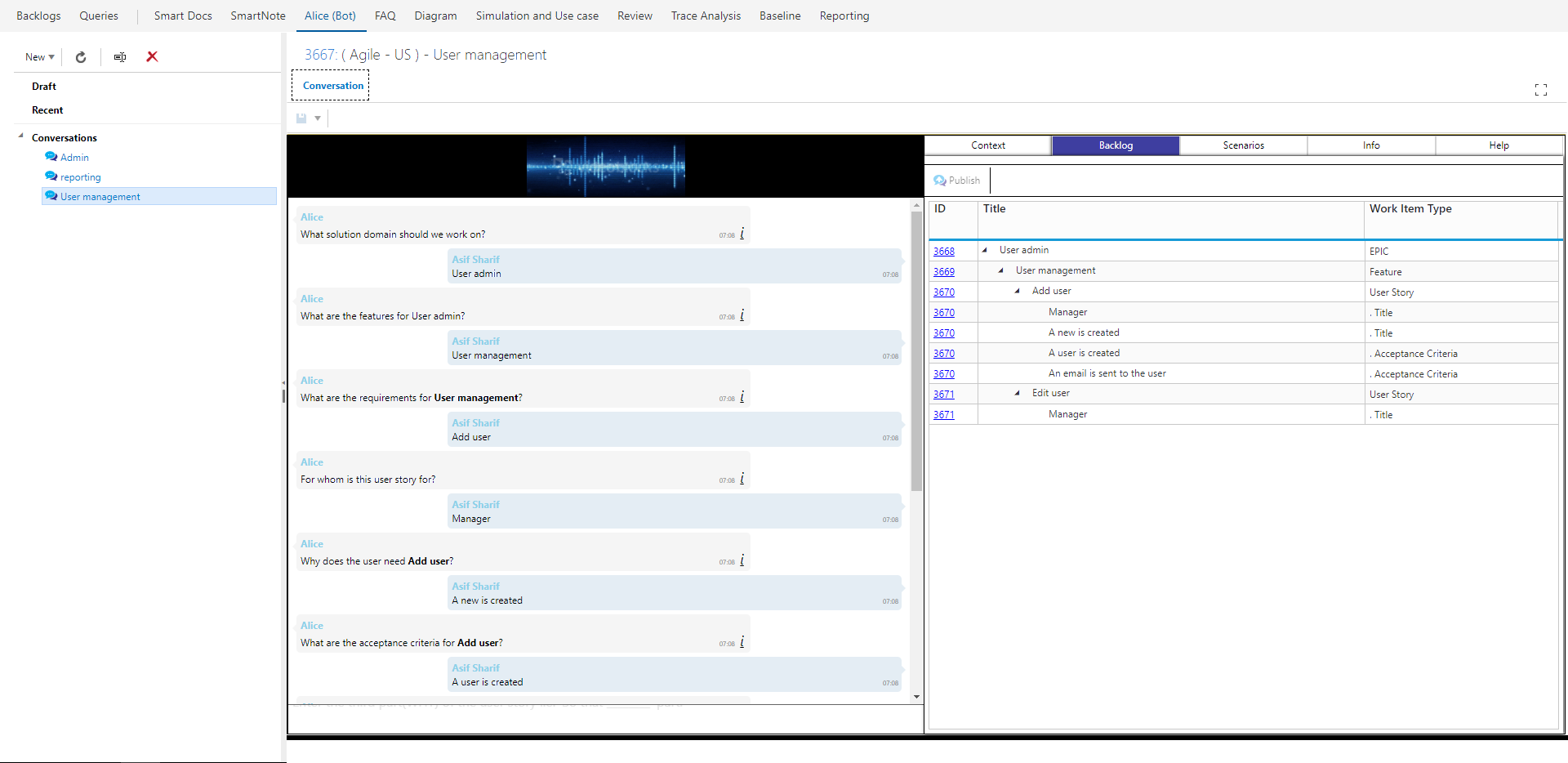Switch to the Context panel tab
The height and width of the screenshot is (763, 1568).
[x=988, y=145]
